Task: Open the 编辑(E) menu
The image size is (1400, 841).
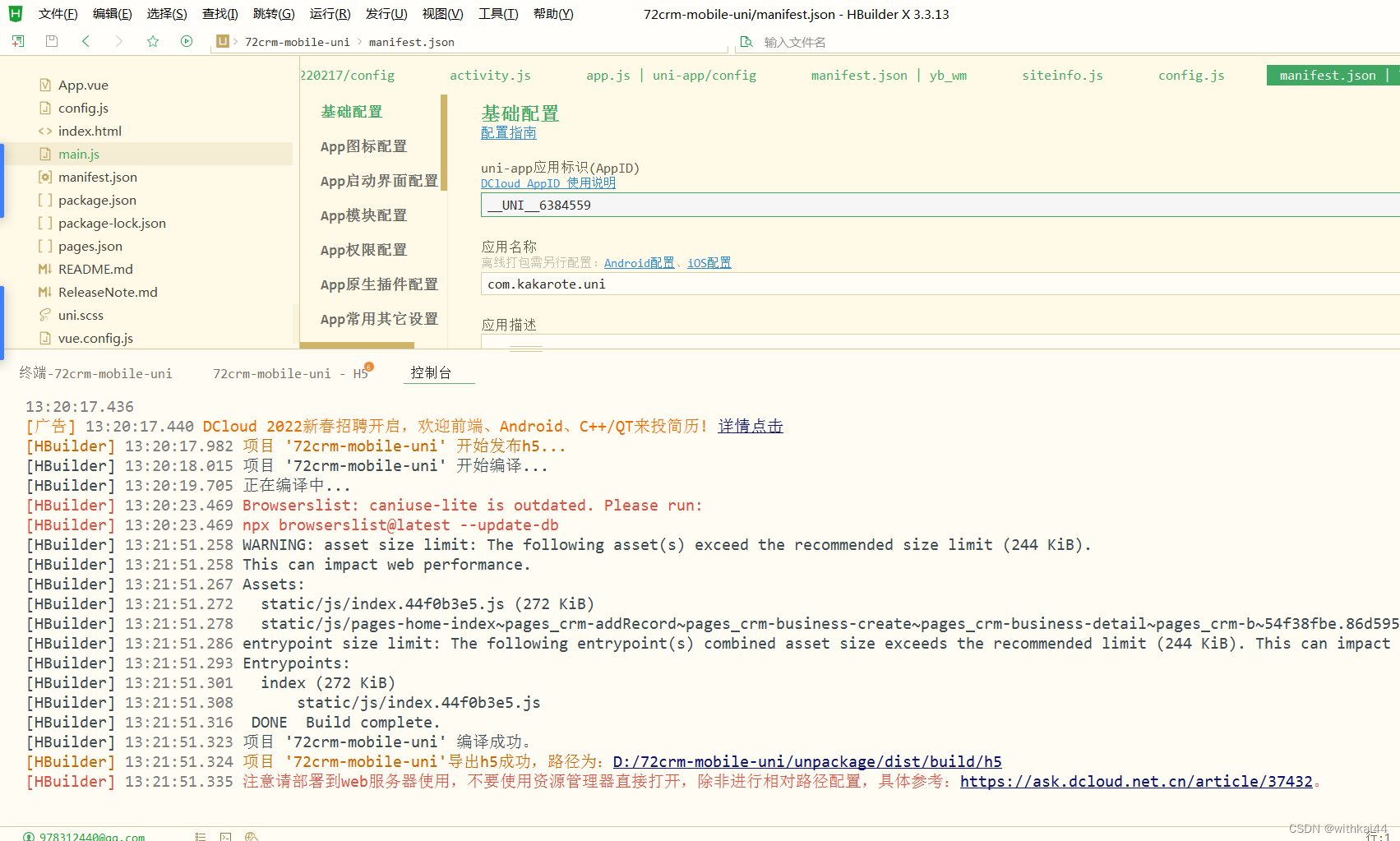Action: 113,14
